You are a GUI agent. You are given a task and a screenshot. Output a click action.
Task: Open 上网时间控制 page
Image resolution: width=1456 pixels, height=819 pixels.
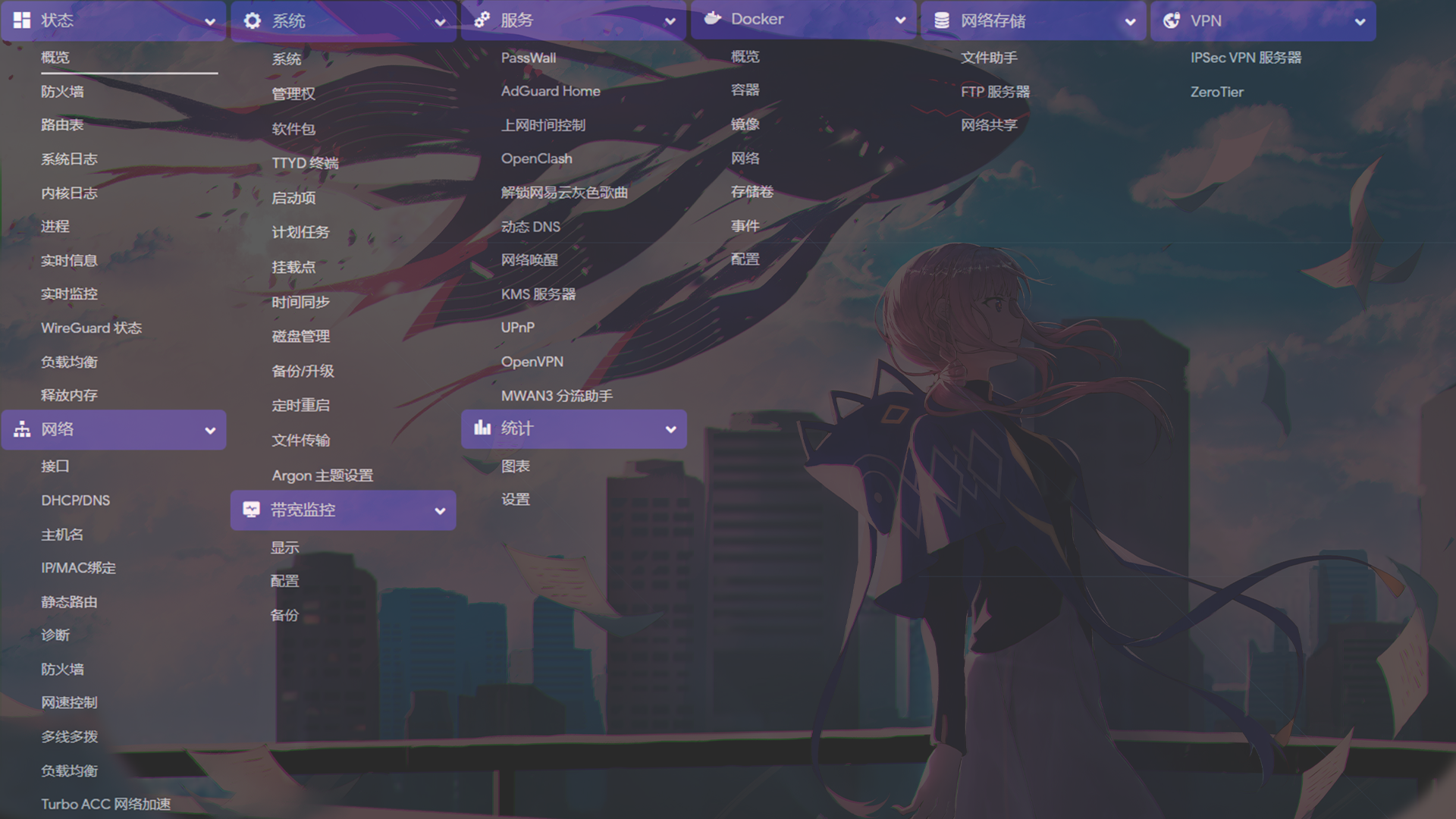[x=543, y=125]
